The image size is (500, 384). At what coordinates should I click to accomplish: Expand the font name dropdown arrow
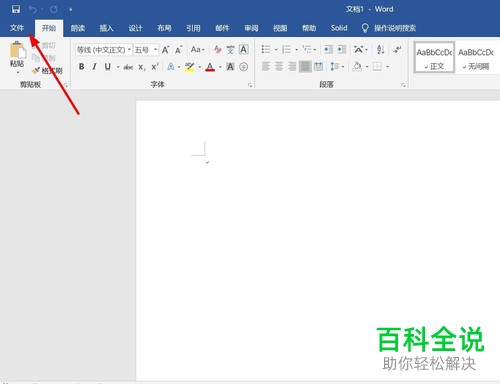[x=129, y=50]
